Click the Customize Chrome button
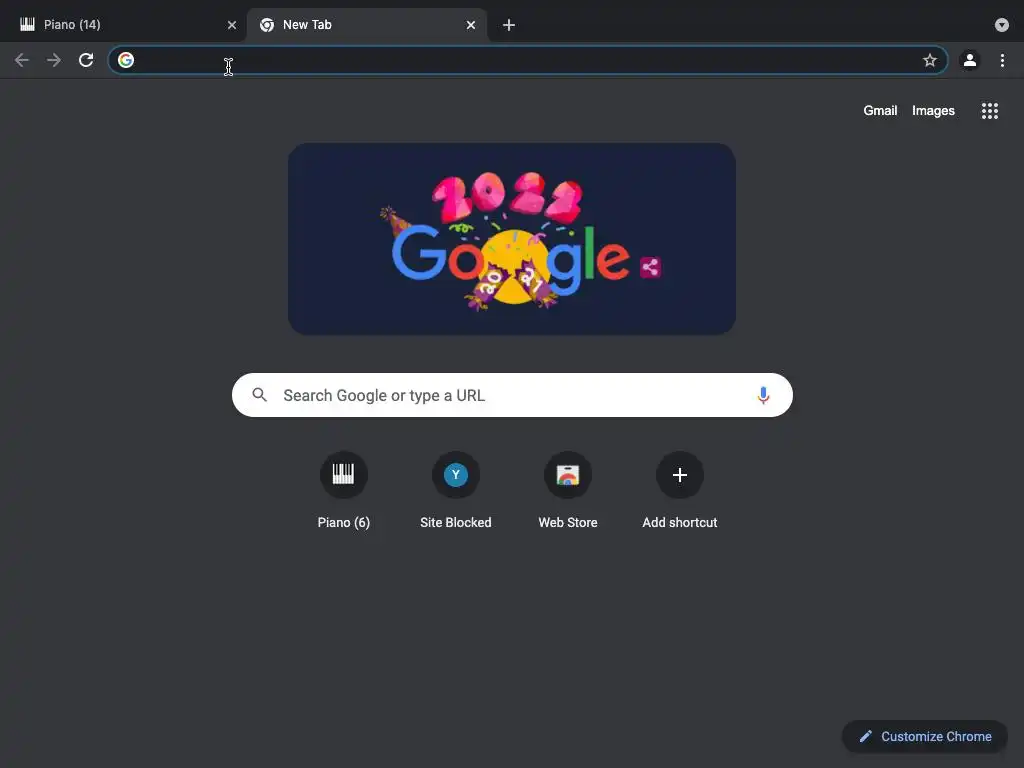 click(x=925, y=737)
